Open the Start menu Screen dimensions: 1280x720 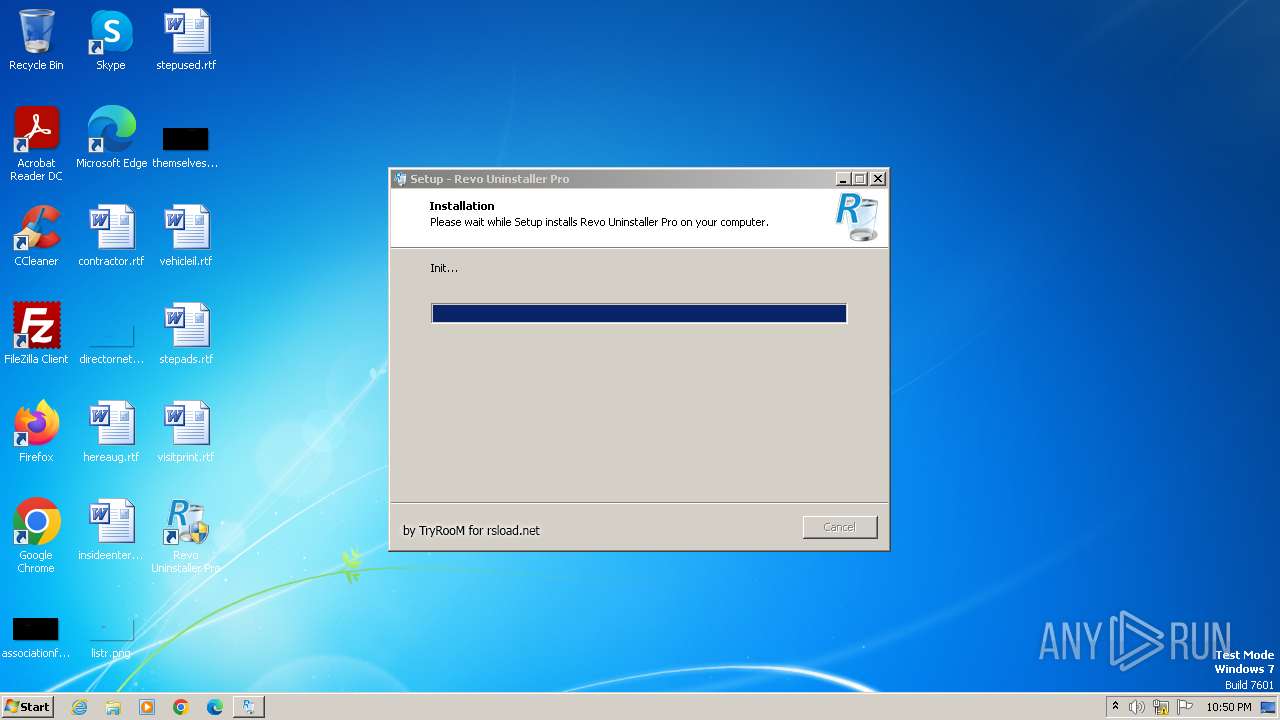(x=28, y=707)
